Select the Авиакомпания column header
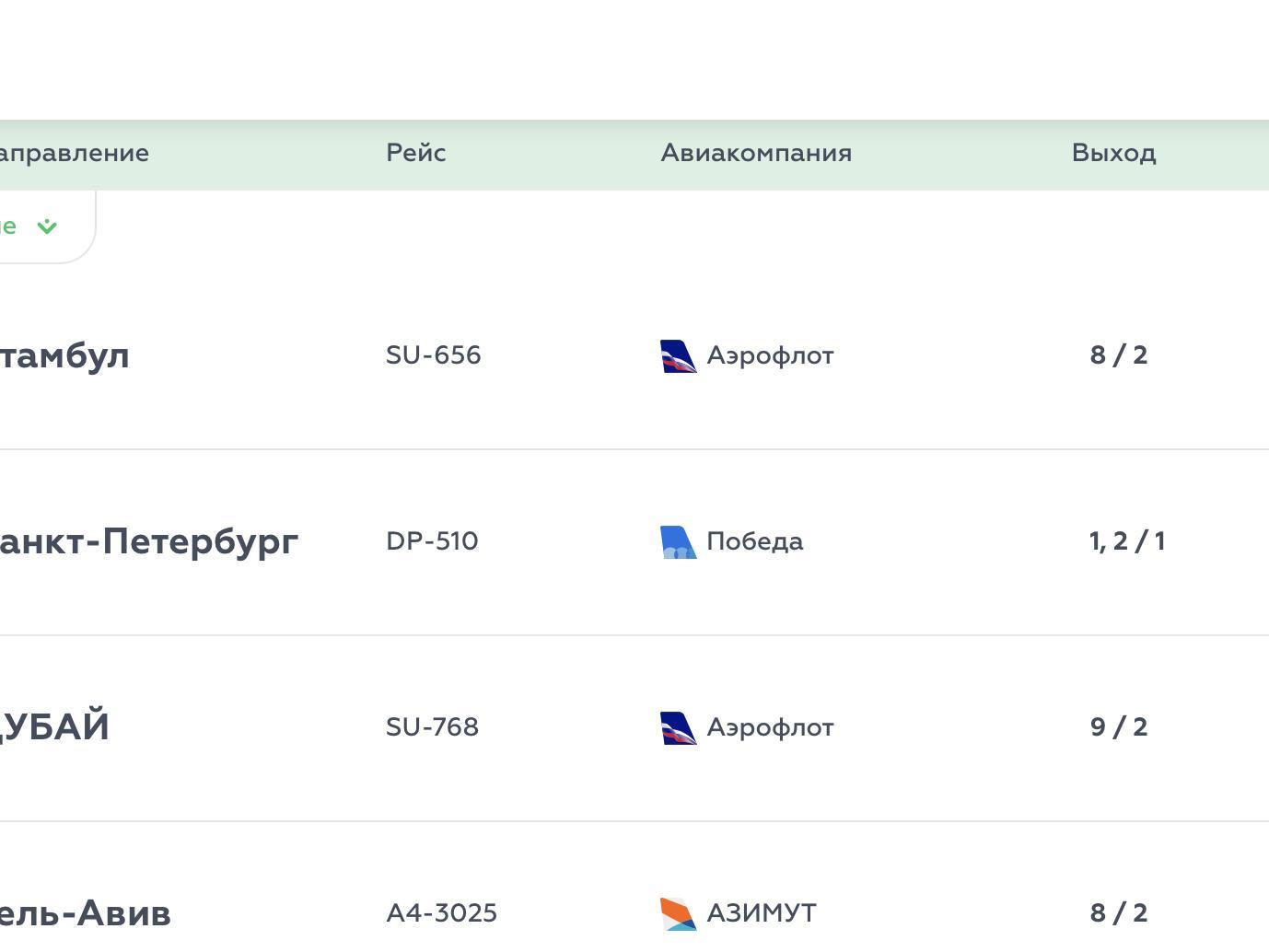Screen dimensions: 1269x952 point(756,153)
